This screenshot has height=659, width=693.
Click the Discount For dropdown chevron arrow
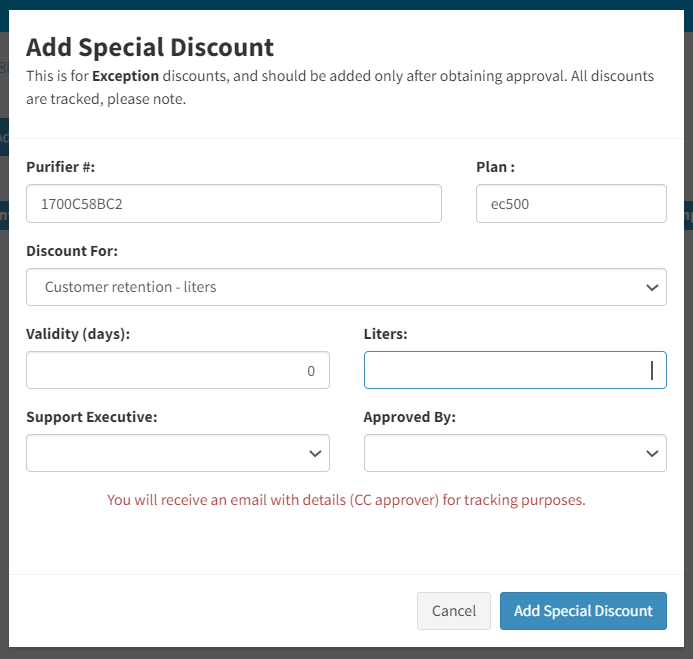652,288
